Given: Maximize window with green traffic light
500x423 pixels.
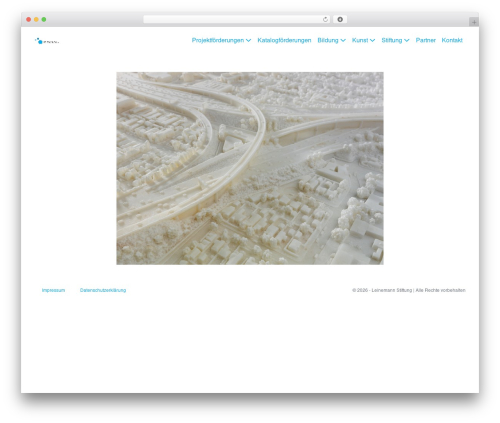Looking at the screenshot, I should click(44, 19).
